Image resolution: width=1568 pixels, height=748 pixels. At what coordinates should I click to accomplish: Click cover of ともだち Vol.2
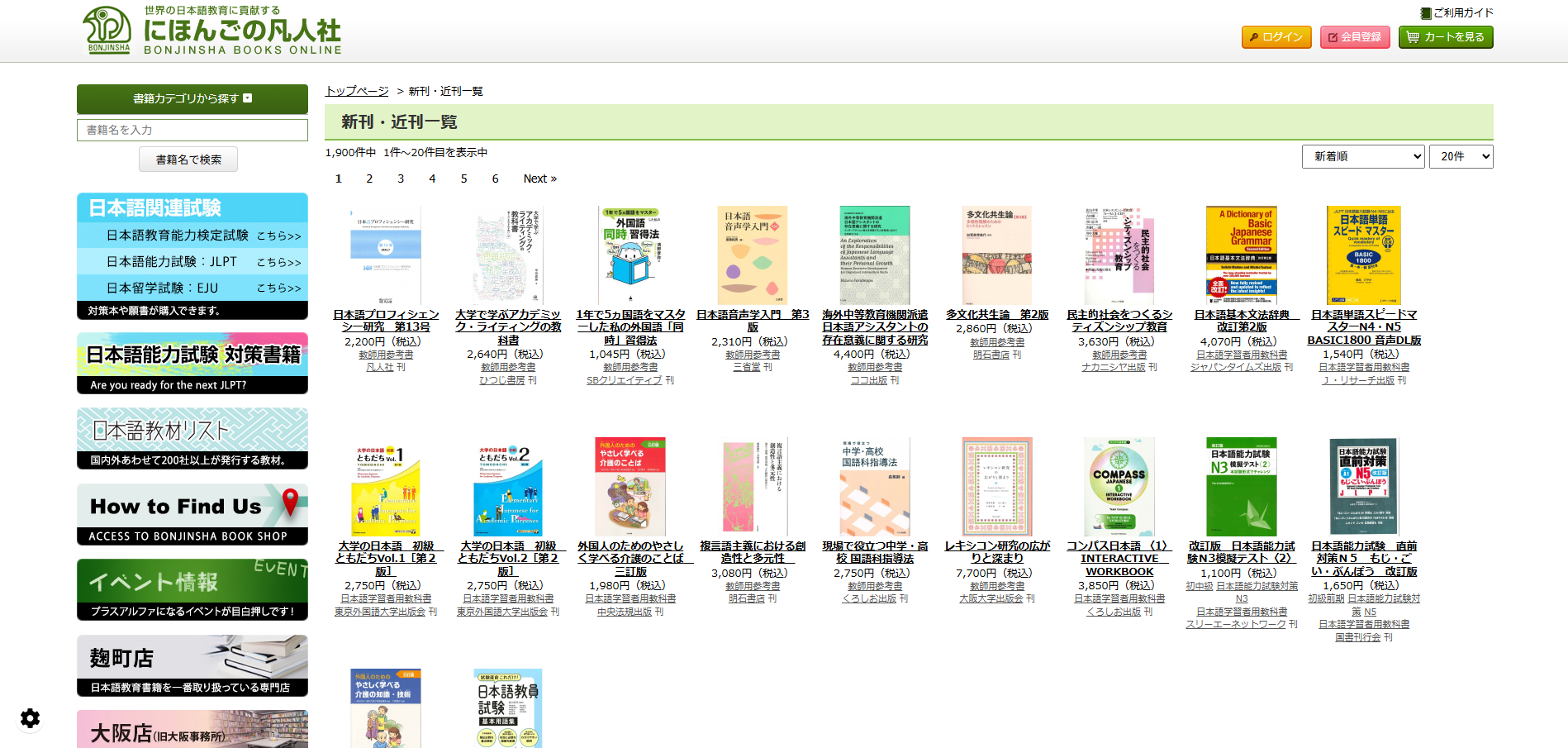click(x=508, y=487)
